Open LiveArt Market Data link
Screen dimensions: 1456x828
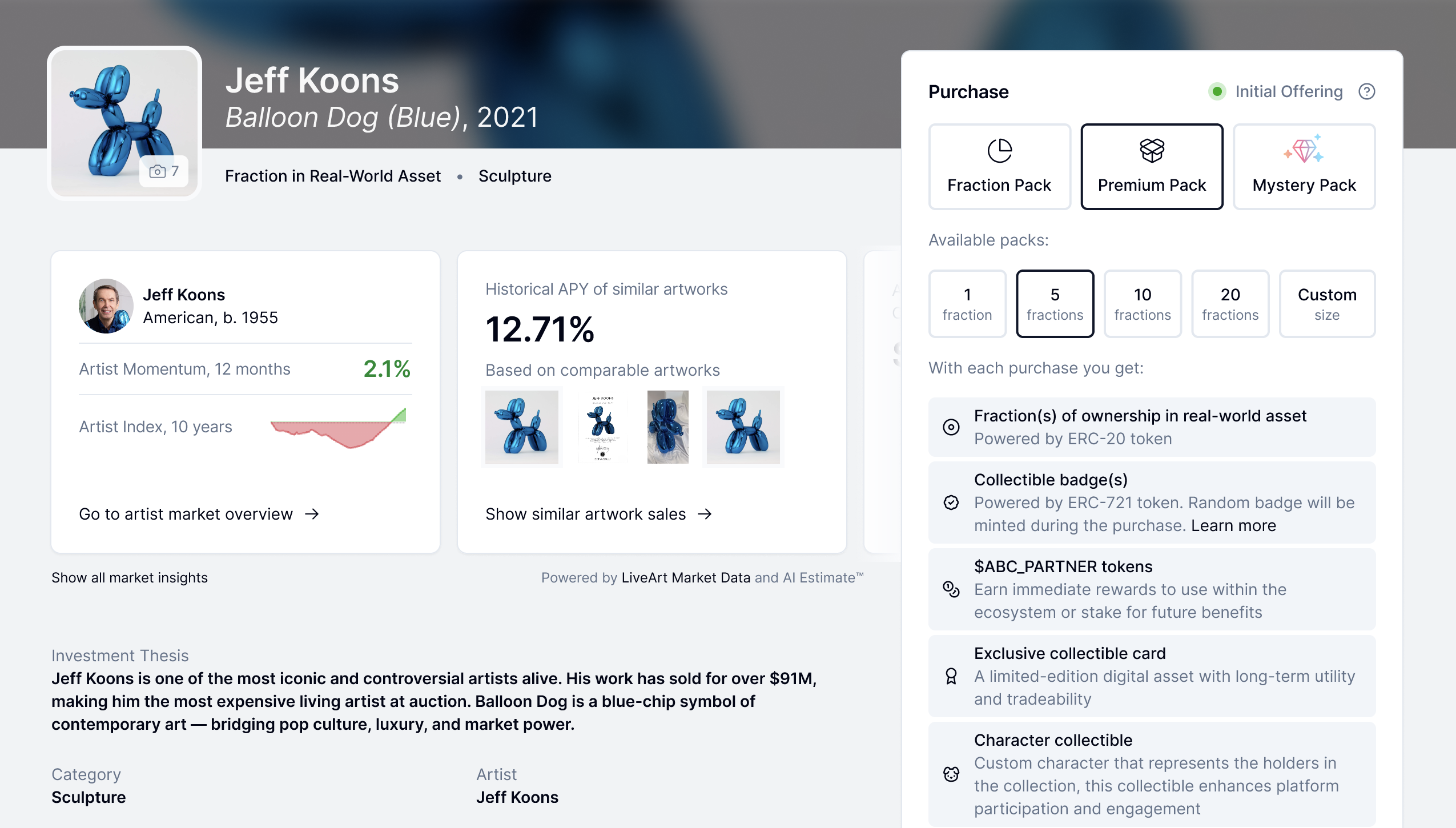pos(686,578)
